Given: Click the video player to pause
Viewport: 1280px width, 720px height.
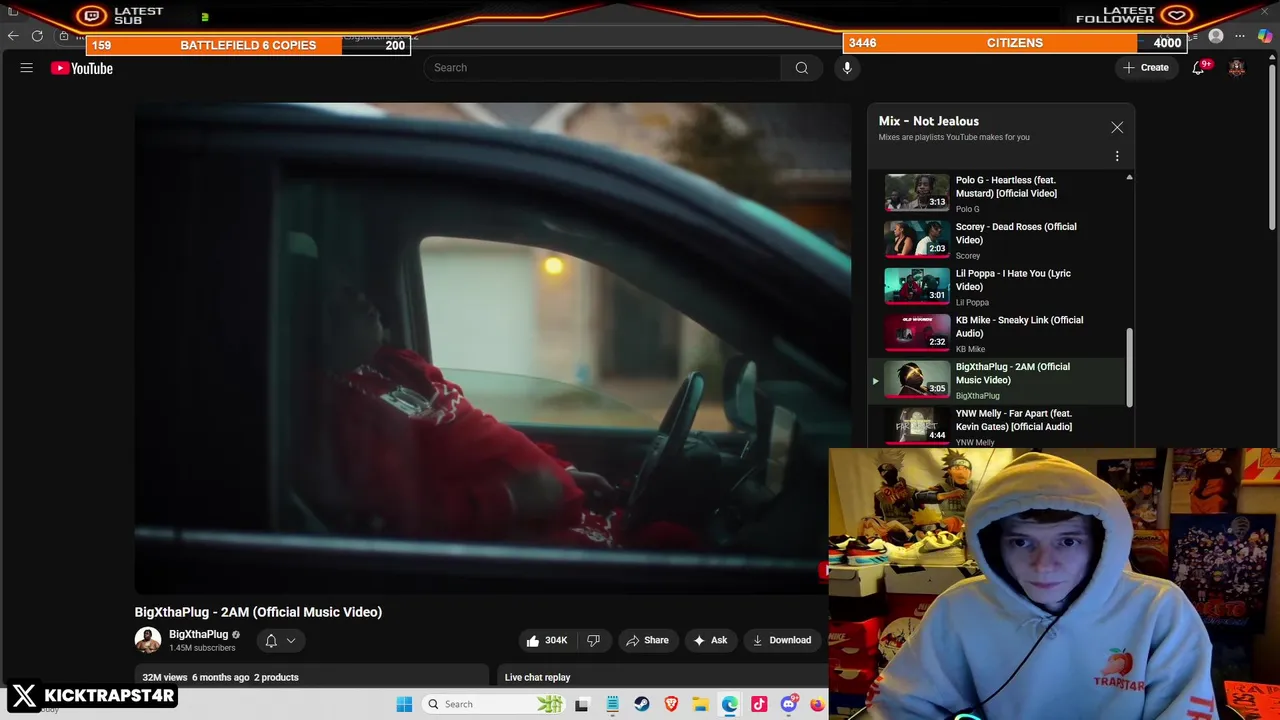Looking at the screenshot, I should [x=492, y=348].
